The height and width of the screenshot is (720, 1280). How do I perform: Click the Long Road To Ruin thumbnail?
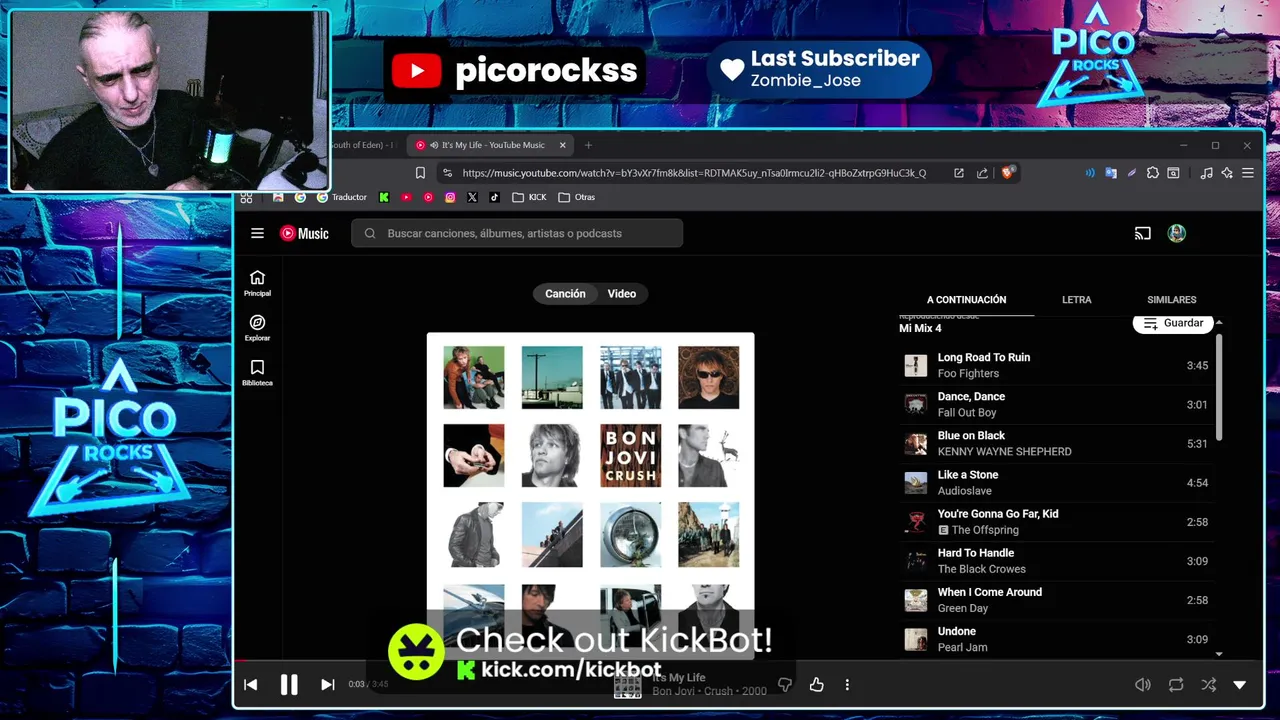click(x=915, y=365)
